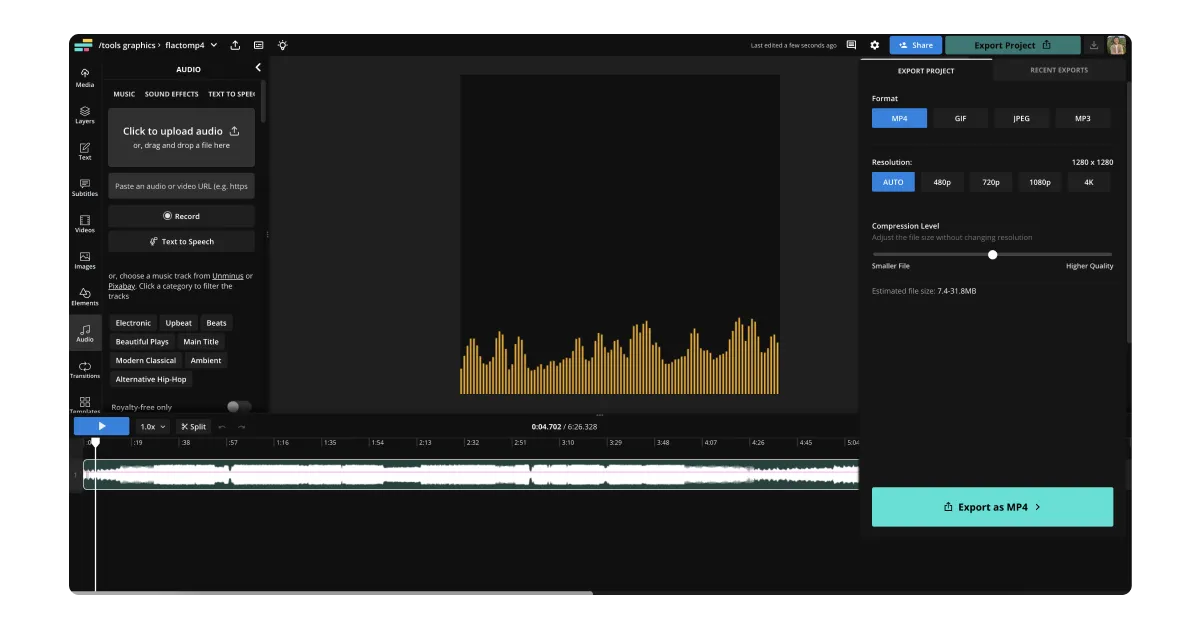Click the blue Play button

pyautogui.click(x=102, y=426)
